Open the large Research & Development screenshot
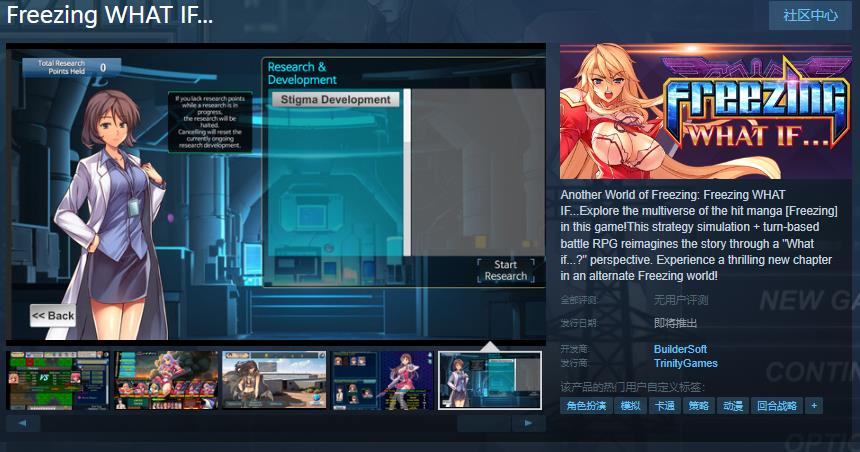Screen dimensions: 860x452 tap(276, 195)
